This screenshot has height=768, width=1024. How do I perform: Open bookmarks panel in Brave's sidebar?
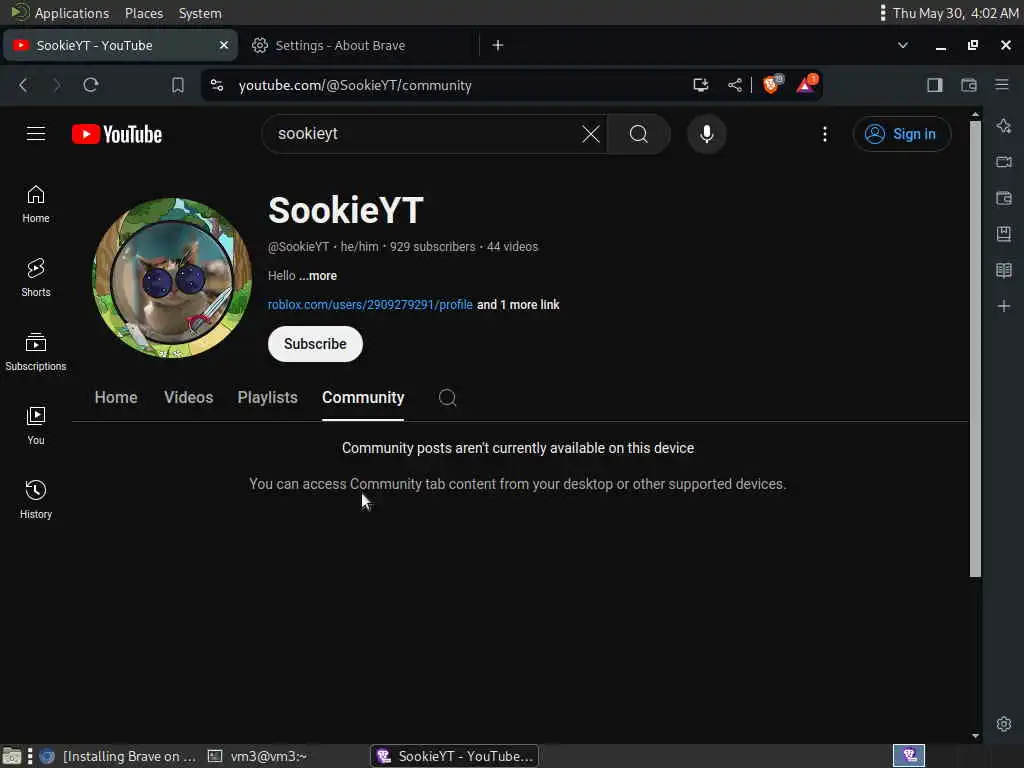click(x=1004, y=234)
